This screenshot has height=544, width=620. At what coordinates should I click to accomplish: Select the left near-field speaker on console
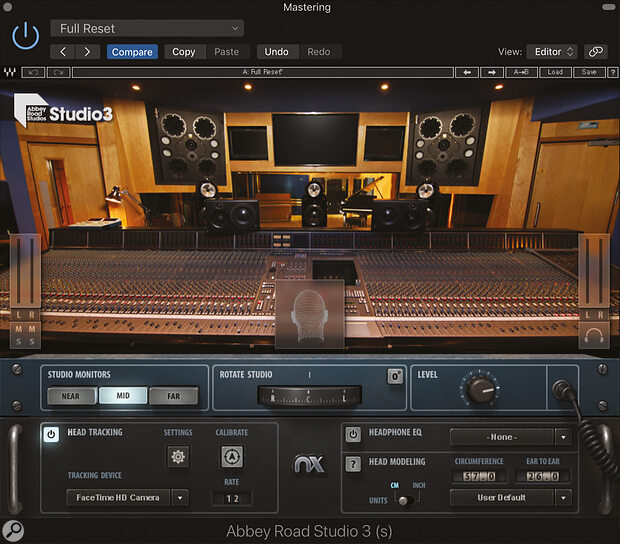coord(232,214)
